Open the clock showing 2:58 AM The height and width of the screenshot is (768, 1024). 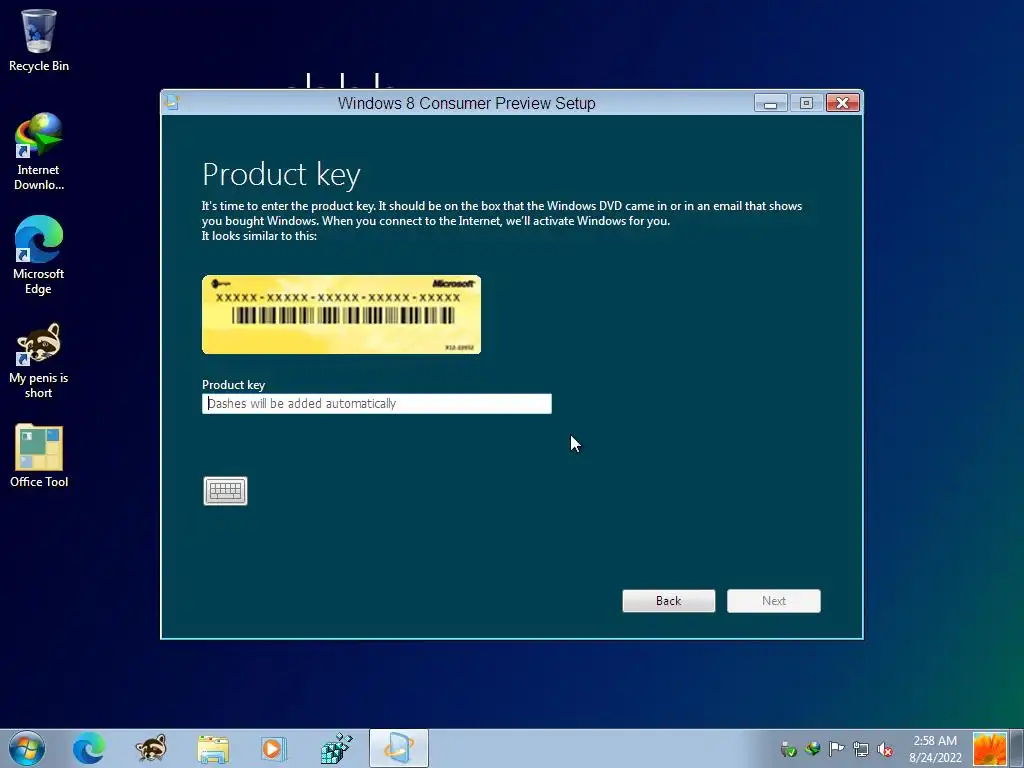(x=935, y=749)
